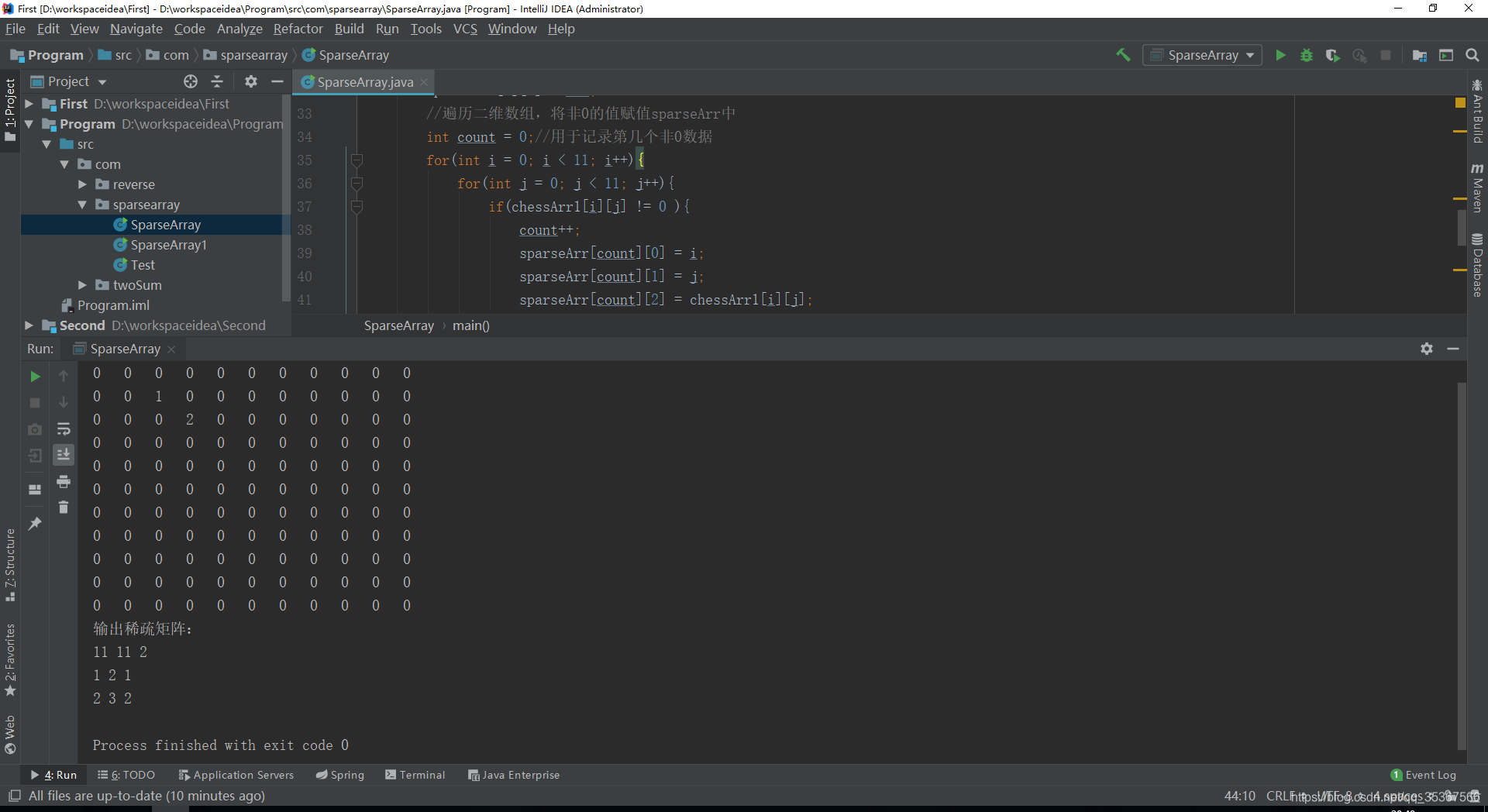Collapse all nodes in Project panel
This screenshot has height=812, width=1488.
[x=217, y=81]
